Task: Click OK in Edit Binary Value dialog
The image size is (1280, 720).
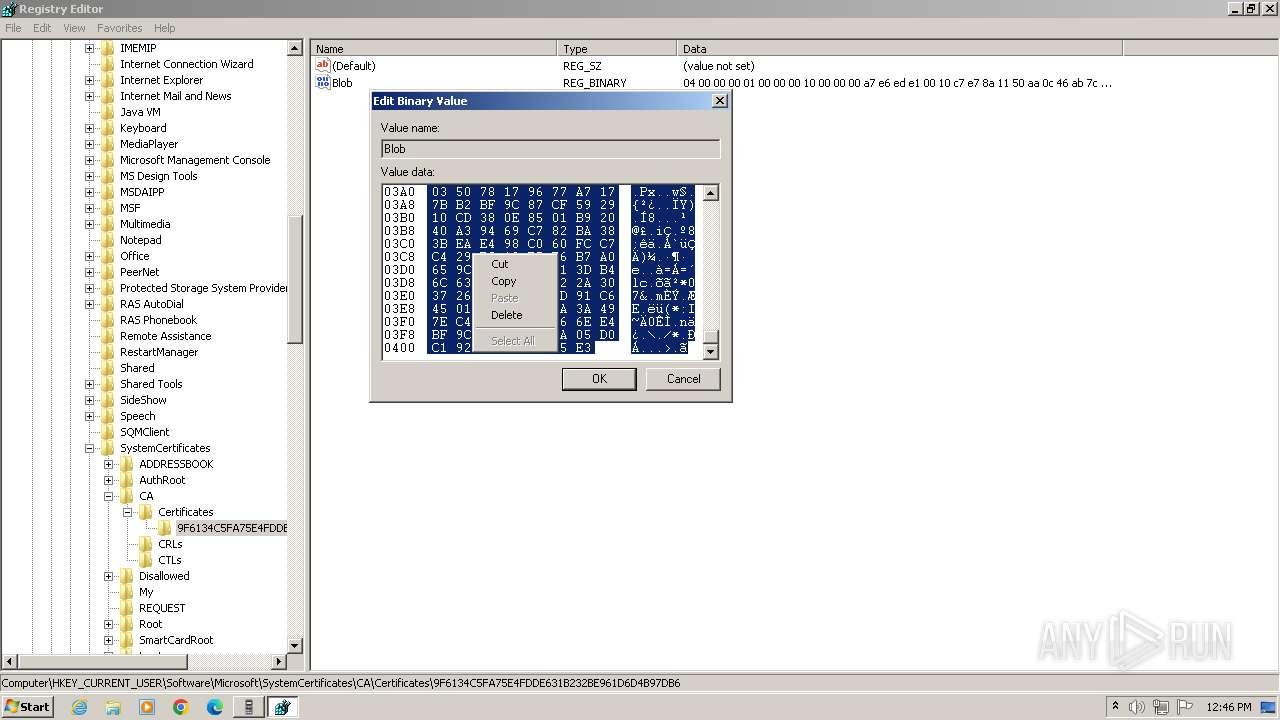Action: pyautogui.click(x=599, y=379)
